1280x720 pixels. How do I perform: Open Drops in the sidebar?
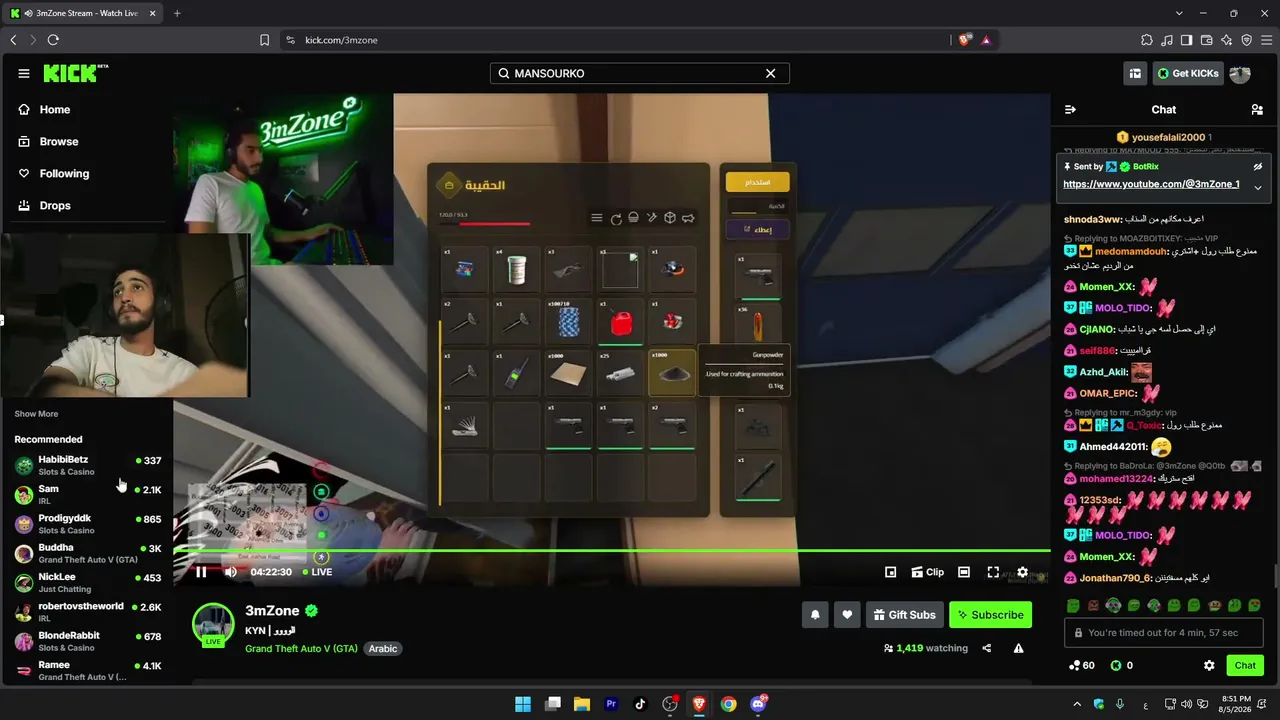pyautogui.click(x=55, y=206)
